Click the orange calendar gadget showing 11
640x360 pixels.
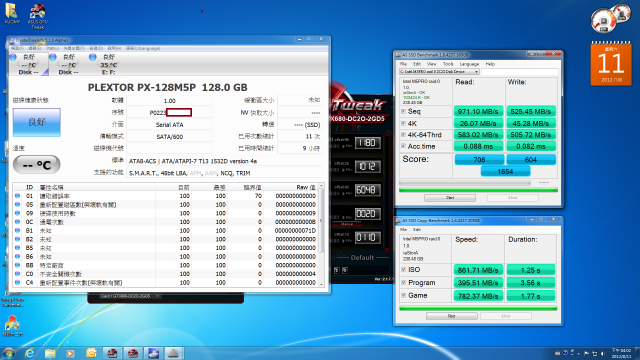pos(611,63)
